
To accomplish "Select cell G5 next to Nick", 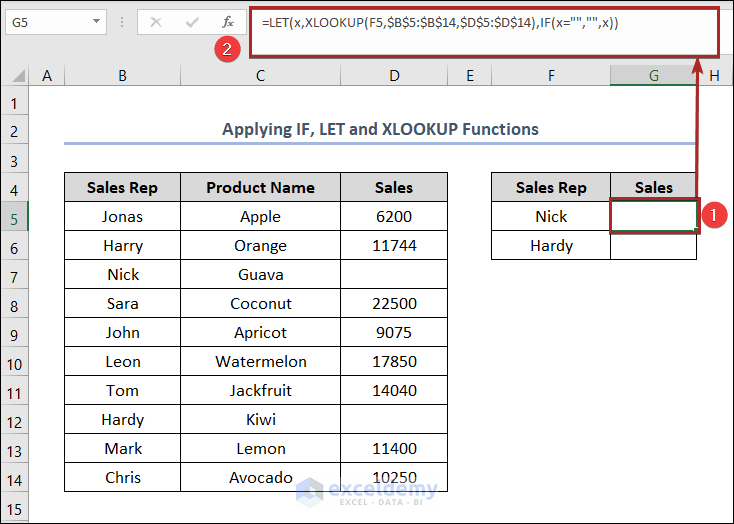I will click(x=653, y=216).
